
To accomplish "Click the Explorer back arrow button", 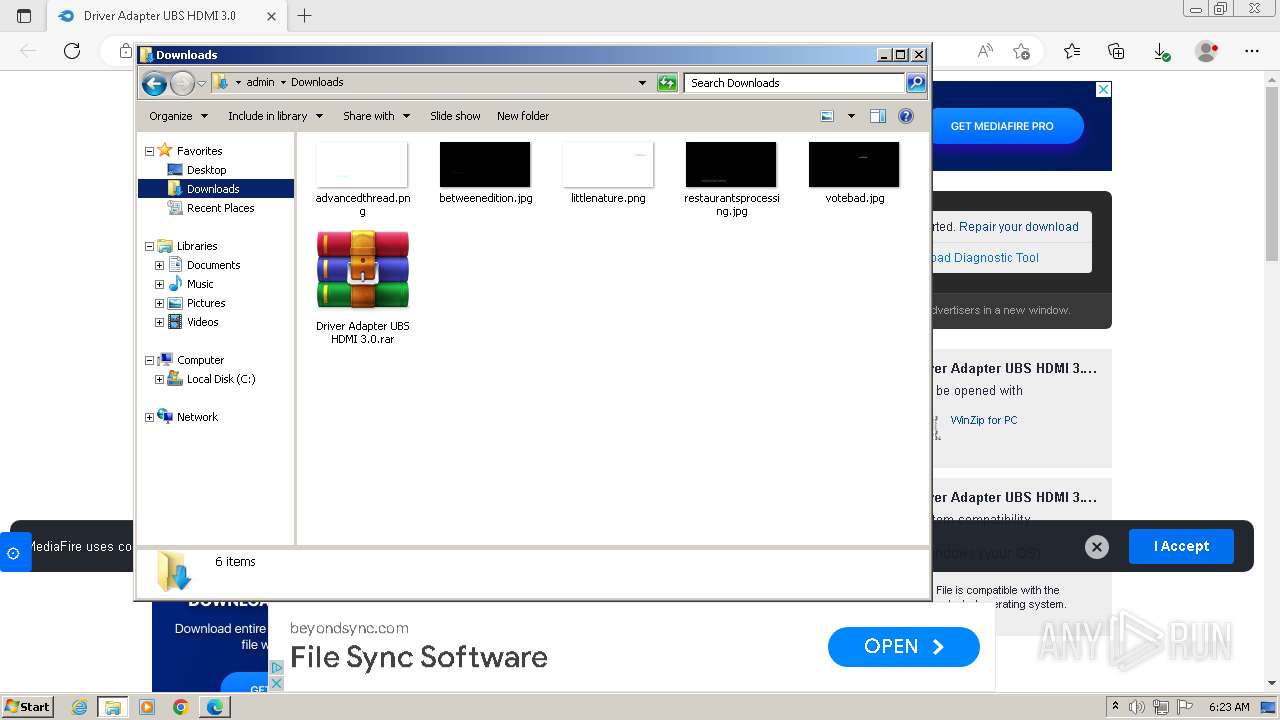I will click(154, 83).
